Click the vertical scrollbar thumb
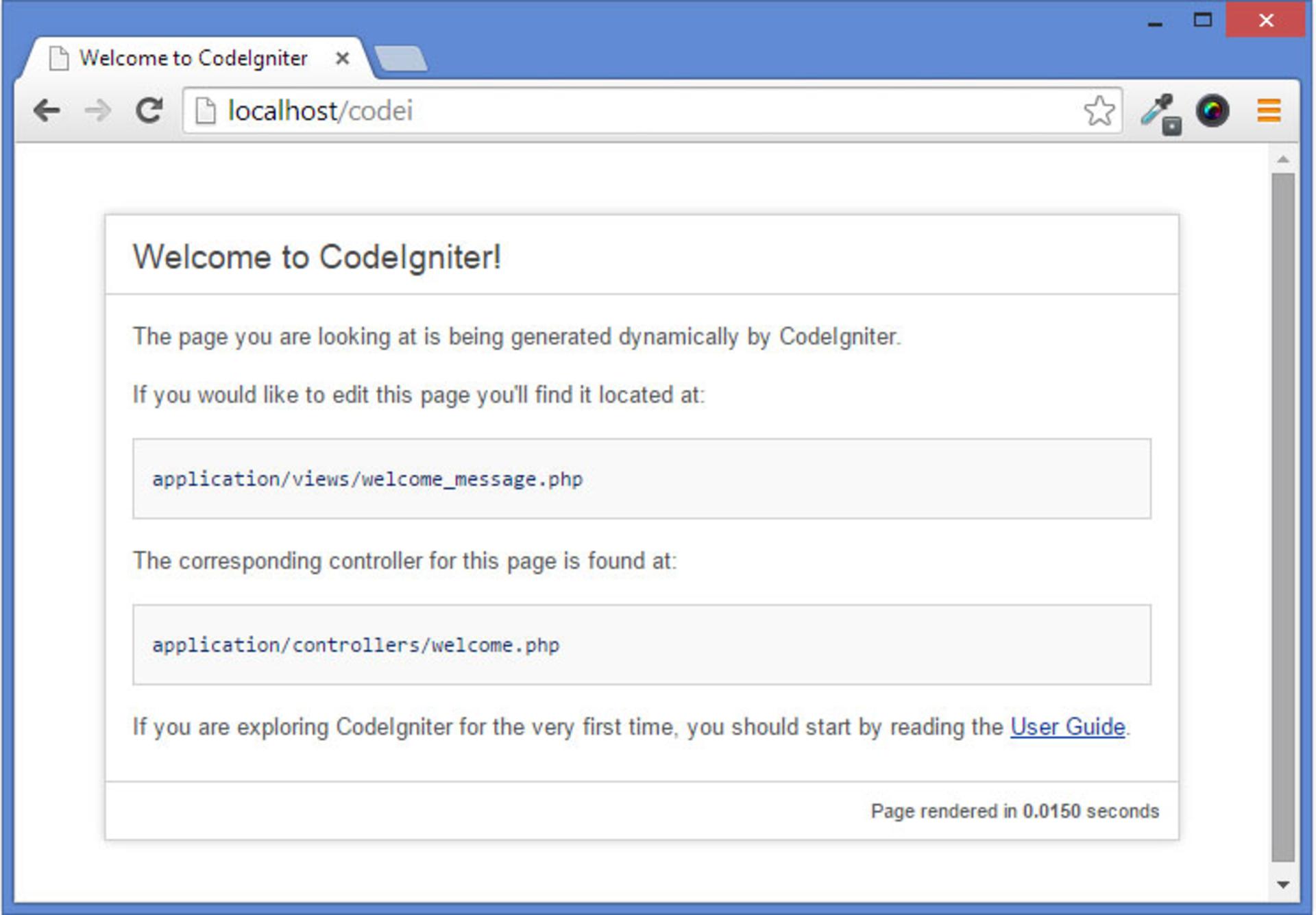This screenshot has width=1316, height=915. point(1283,517)
